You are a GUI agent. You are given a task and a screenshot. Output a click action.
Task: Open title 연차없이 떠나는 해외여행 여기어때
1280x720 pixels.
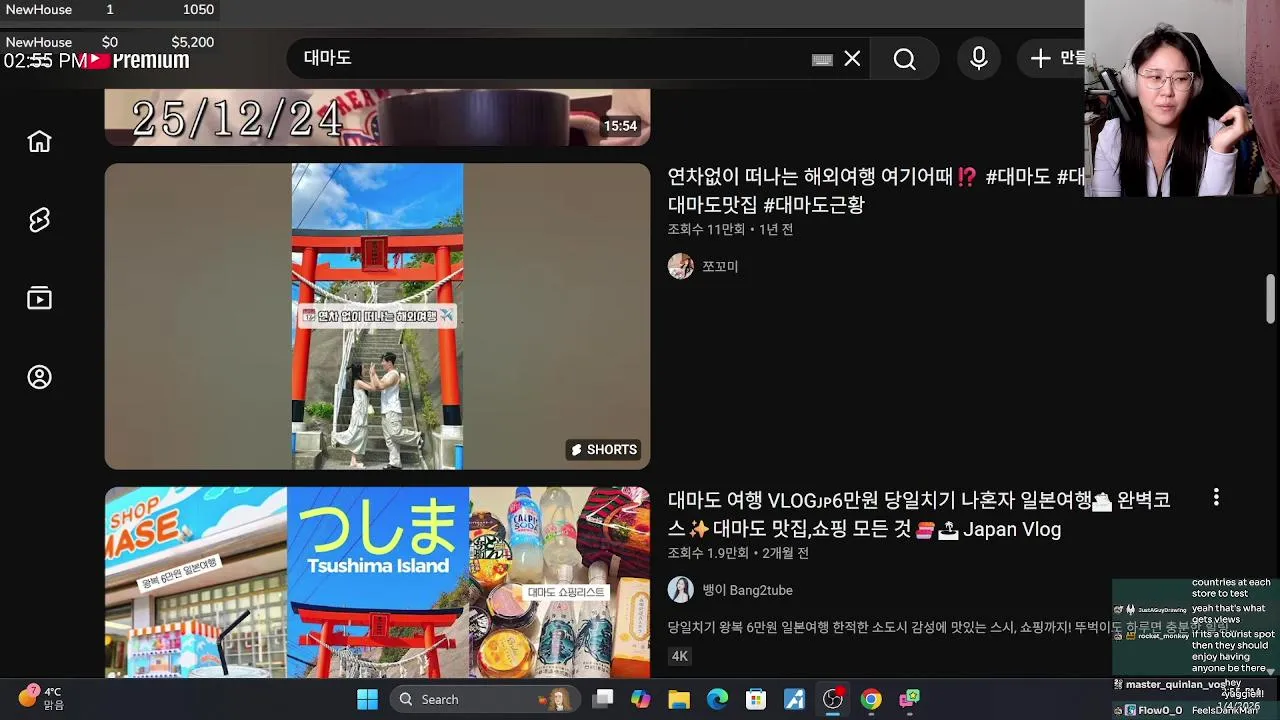click(x=876, y=190)
